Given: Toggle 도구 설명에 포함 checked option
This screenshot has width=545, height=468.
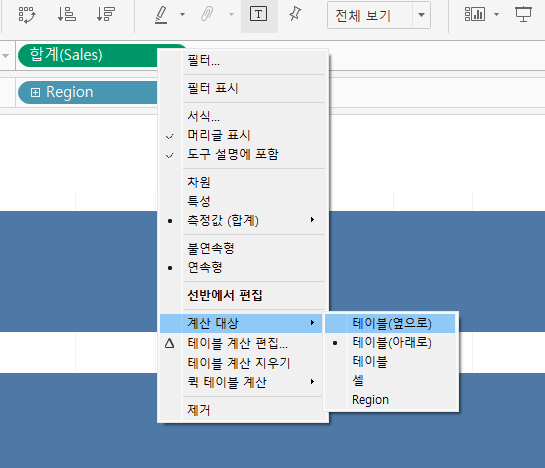Looking at the screenshot, I should point(243,154).
